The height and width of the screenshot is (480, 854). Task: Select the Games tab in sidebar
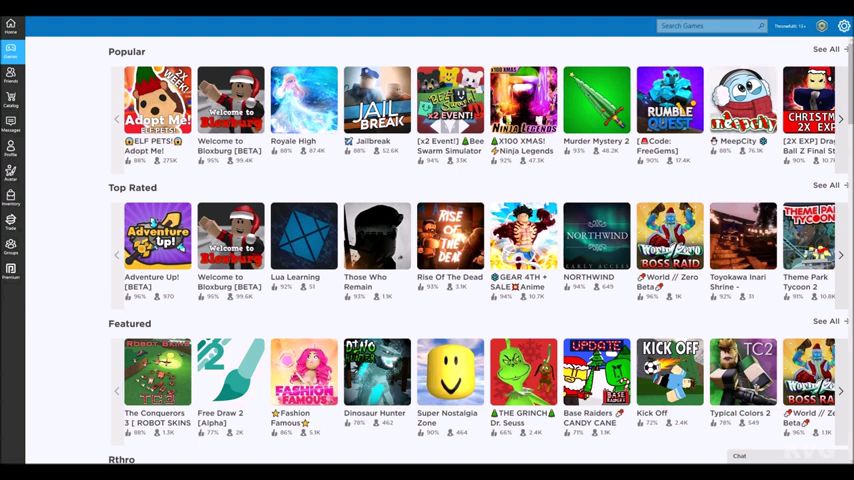11,50
